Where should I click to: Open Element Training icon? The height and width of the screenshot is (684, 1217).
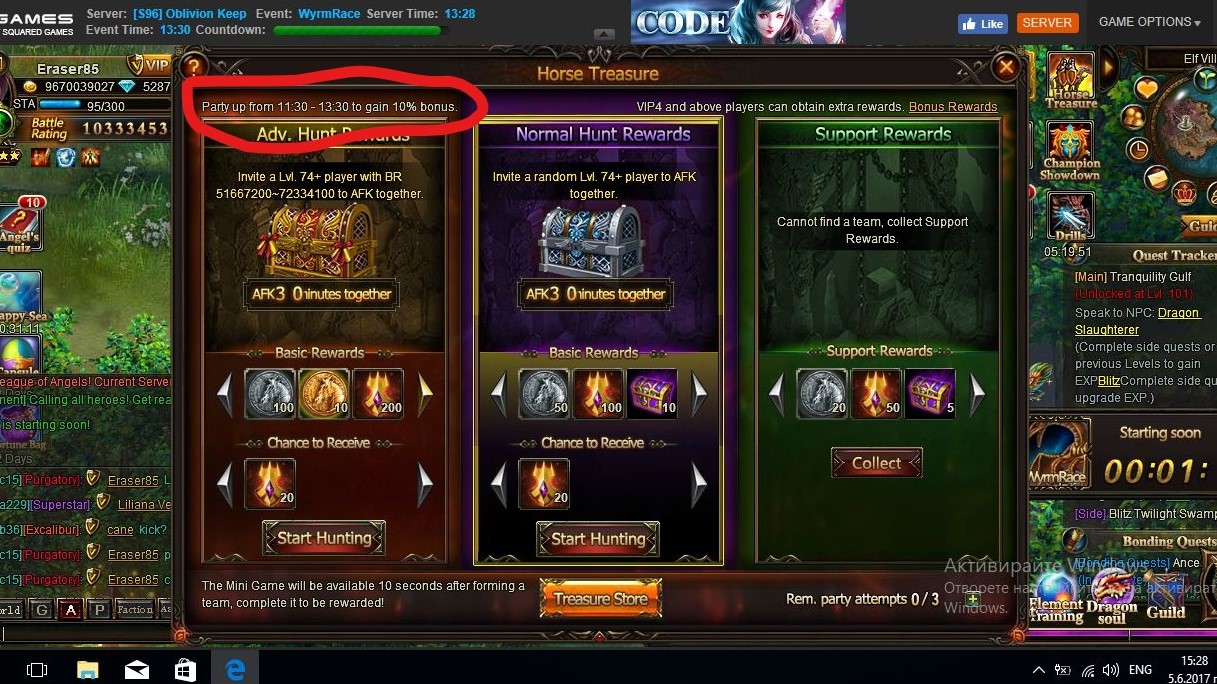pyautogui.click(x=1056, y=597)
